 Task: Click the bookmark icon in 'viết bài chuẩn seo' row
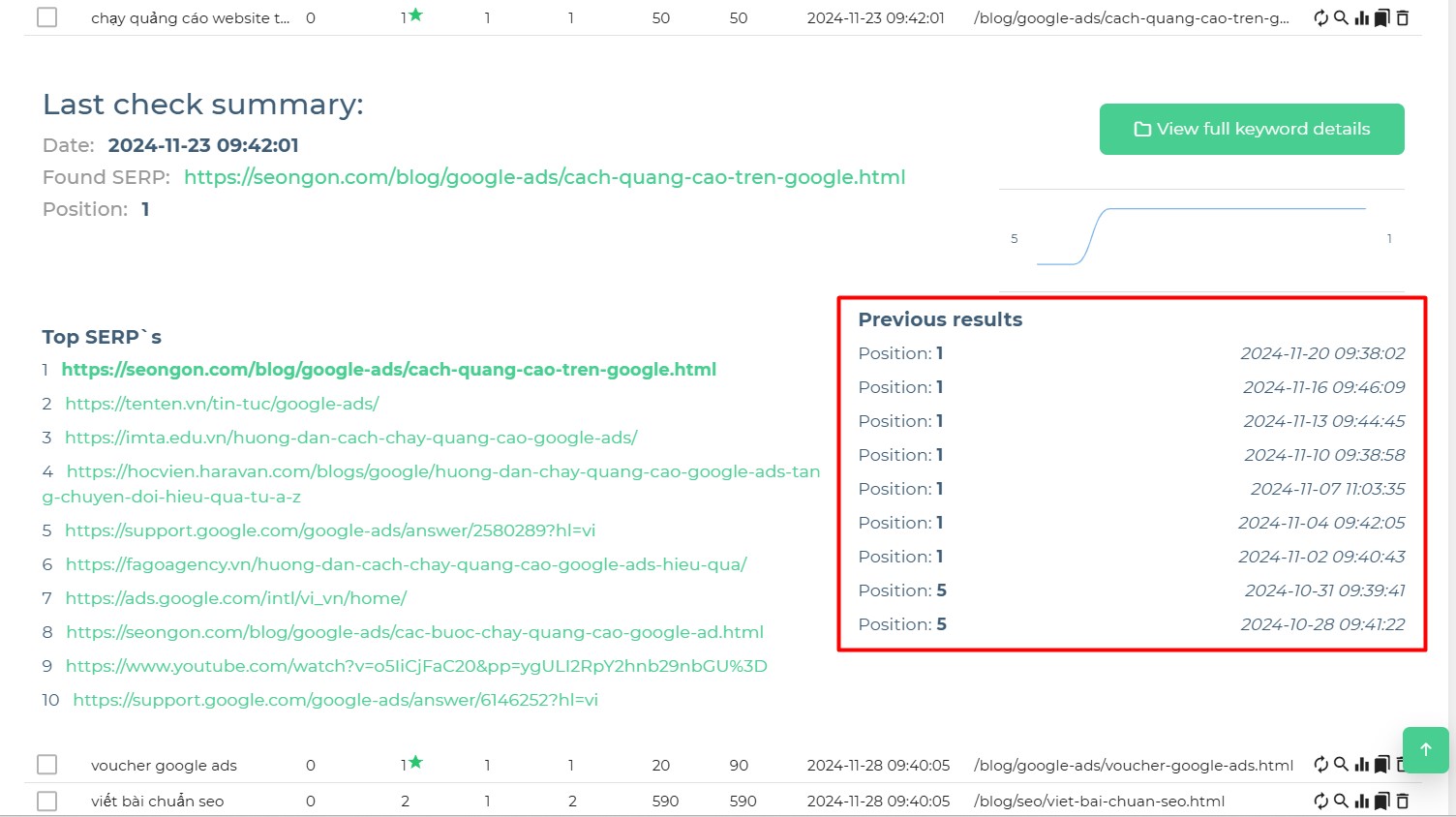pyautogui.click(x=1382, y=801)
